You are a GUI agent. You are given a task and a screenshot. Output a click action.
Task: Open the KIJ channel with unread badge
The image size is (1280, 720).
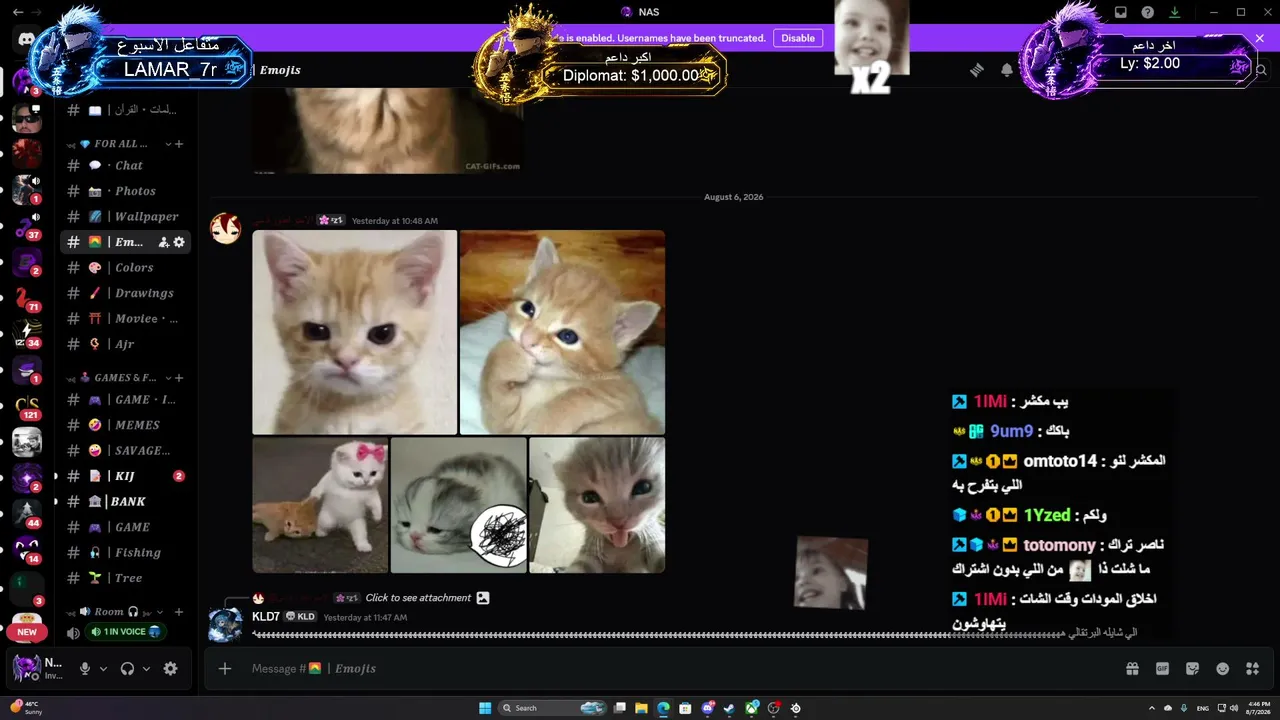(x=125, y=476)
